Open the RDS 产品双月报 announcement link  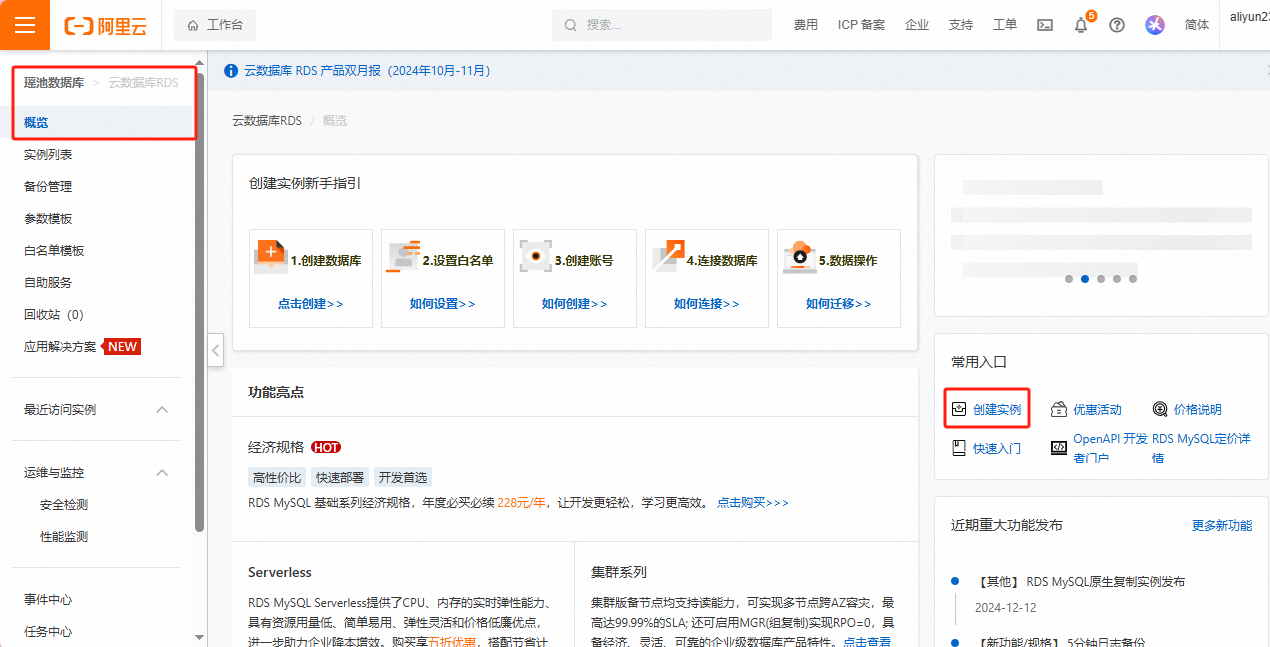367,71
